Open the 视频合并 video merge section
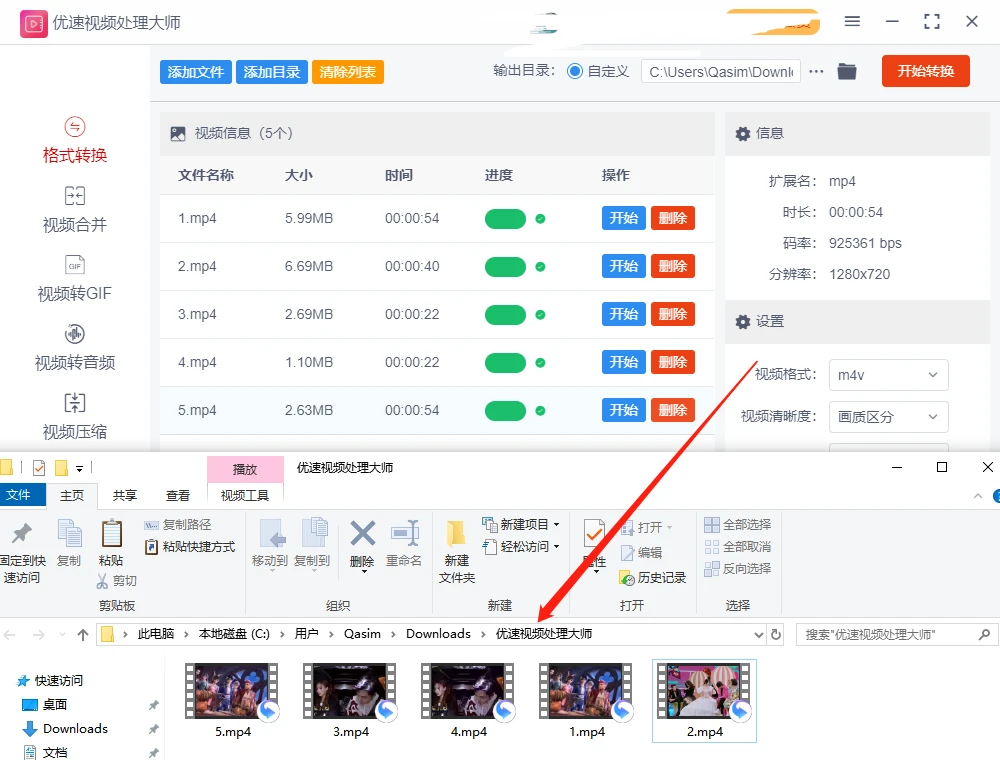Viewport: 1000px width, 760px height. click(75, 210)
